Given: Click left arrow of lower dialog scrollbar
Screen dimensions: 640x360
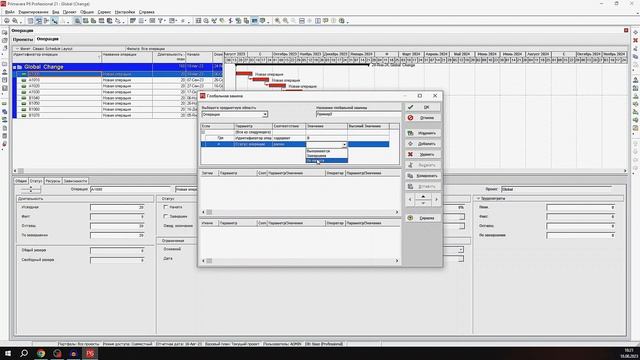Looking at the screenshot, I should pos(204,261).
